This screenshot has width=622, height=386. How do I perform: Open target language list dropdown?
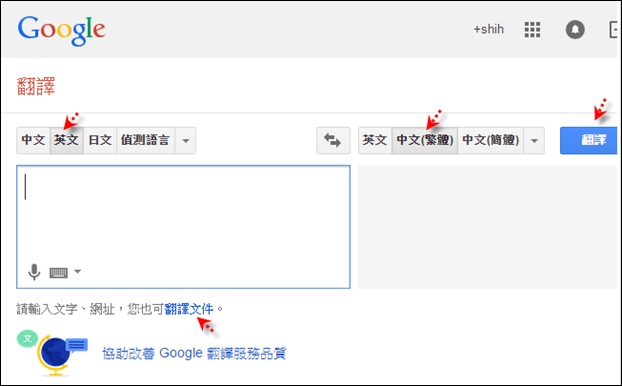point(534,140)
